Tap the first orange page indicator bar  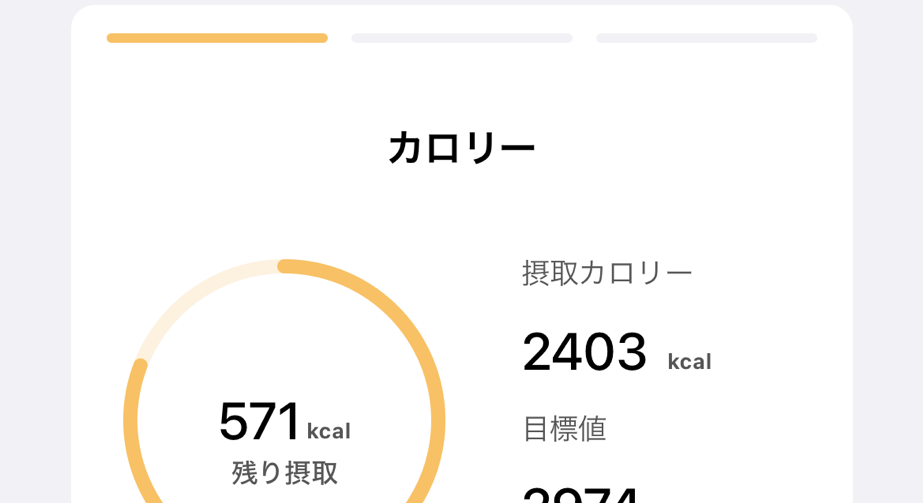(x=217, y=38)
